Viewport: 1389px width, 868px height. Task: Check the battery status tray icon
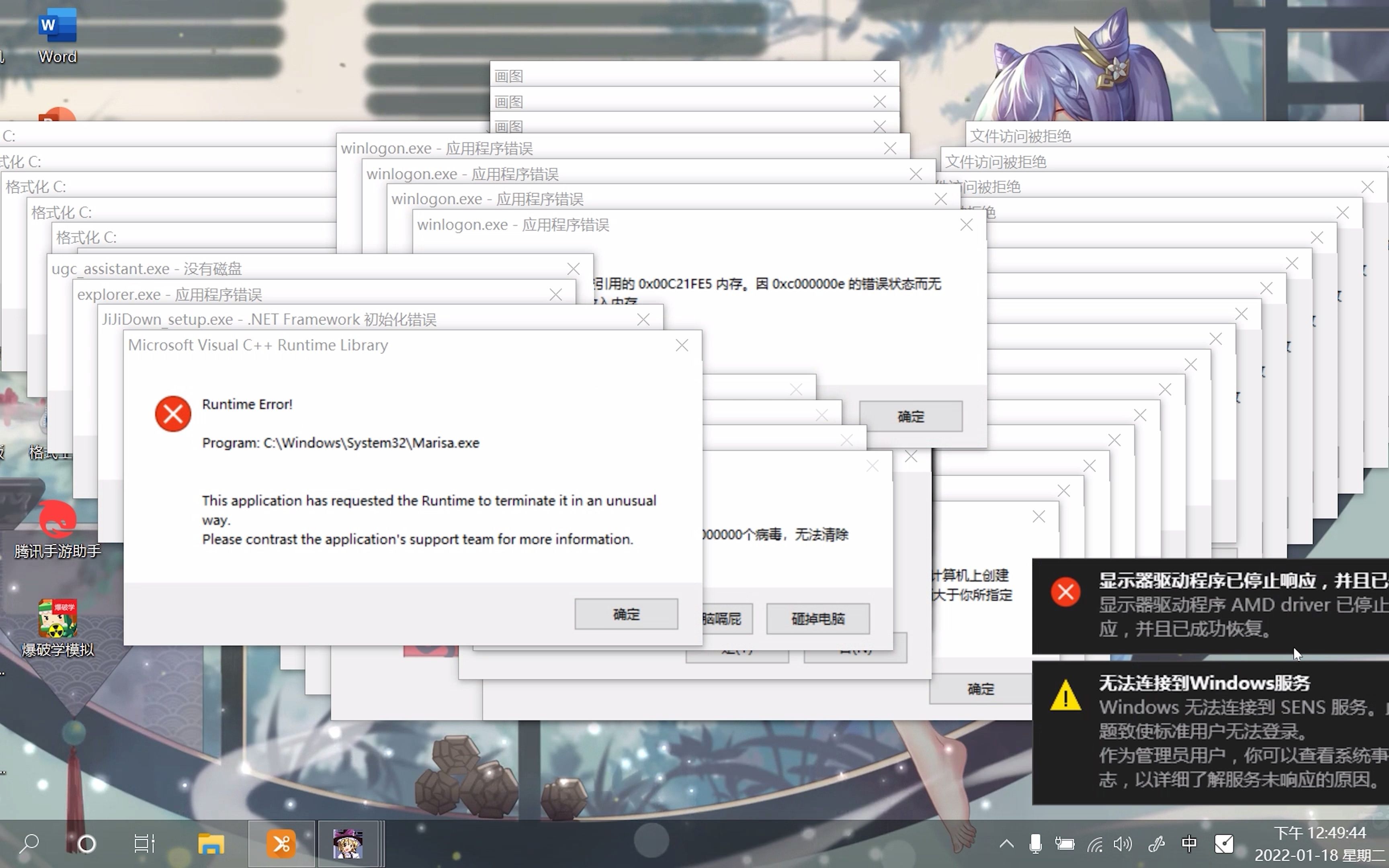(1065, 844)
